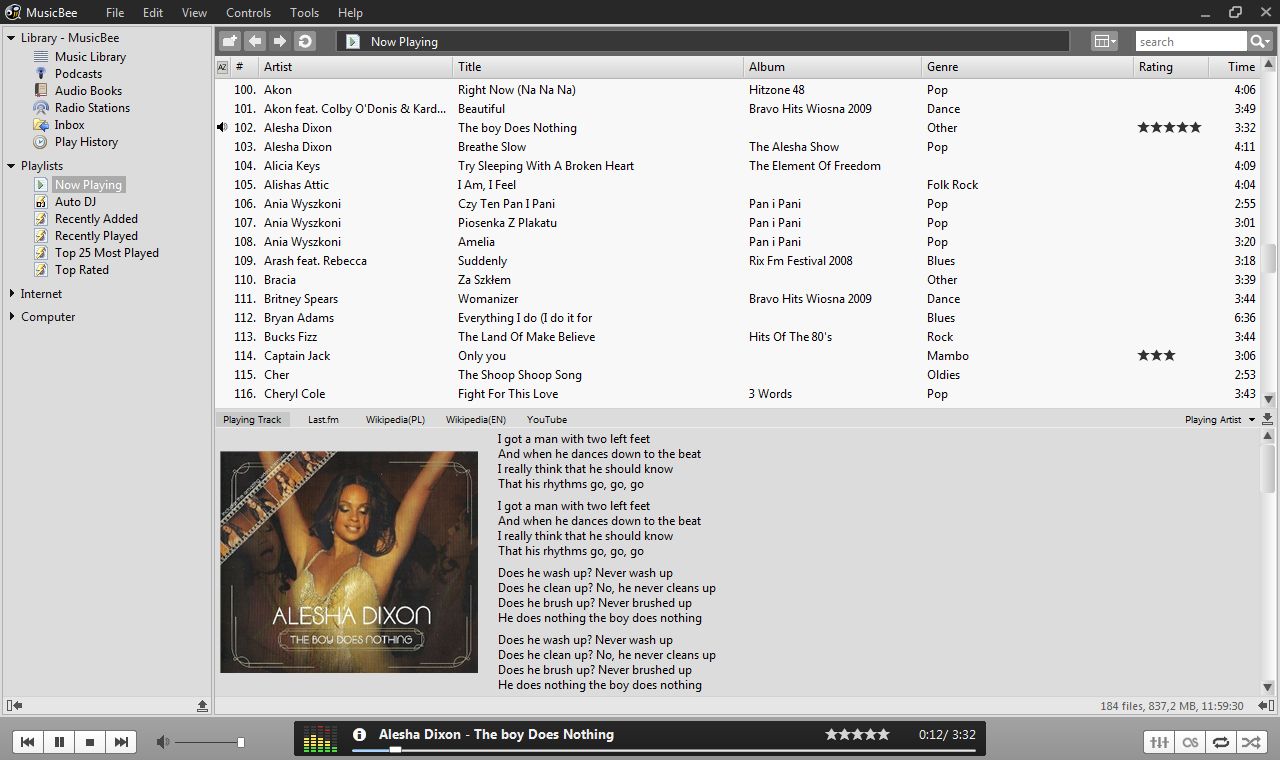Mute the volume speaker icon
The image size is (1280, 760).
click(x=163, y=742)
